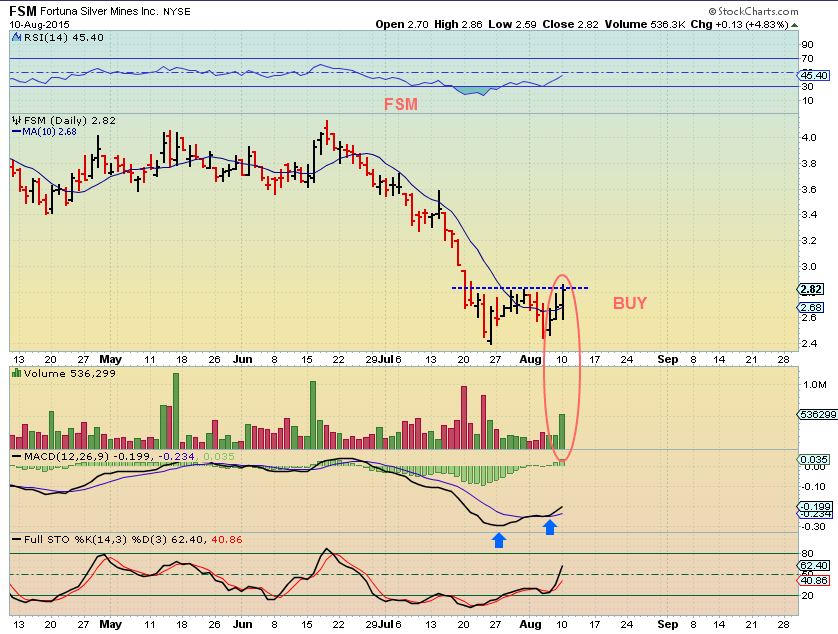Click the Close 2.82 value in header

pos(570,24)
